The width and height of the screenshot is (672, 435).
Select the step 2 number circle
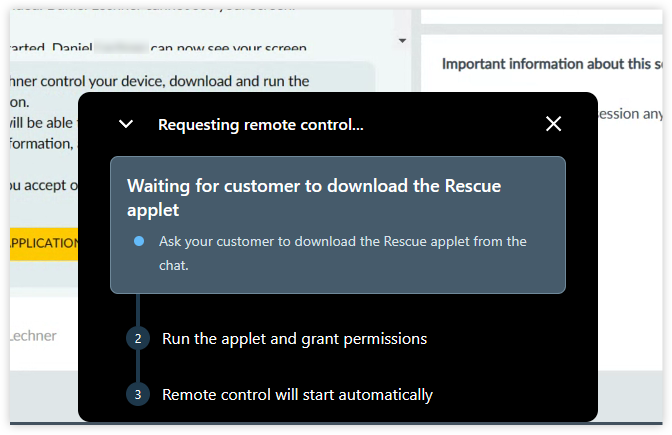click(x=138, y=339)
